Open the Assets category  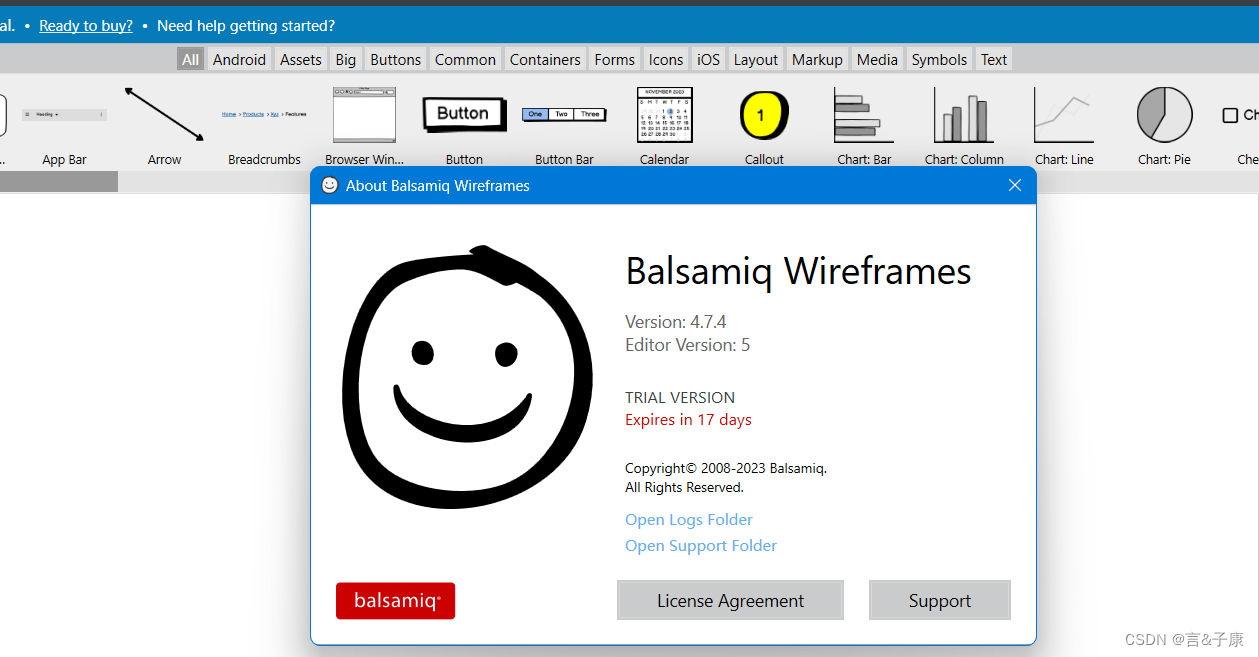[x=301, y=59]
